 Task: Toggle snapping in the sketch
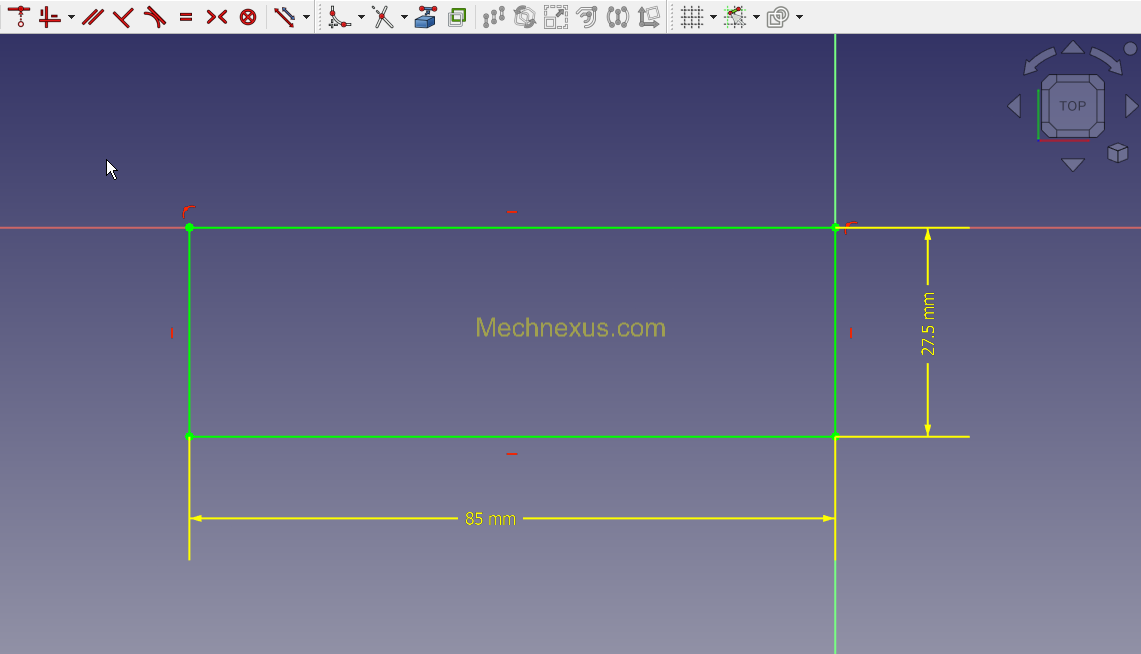click(735, 16)
